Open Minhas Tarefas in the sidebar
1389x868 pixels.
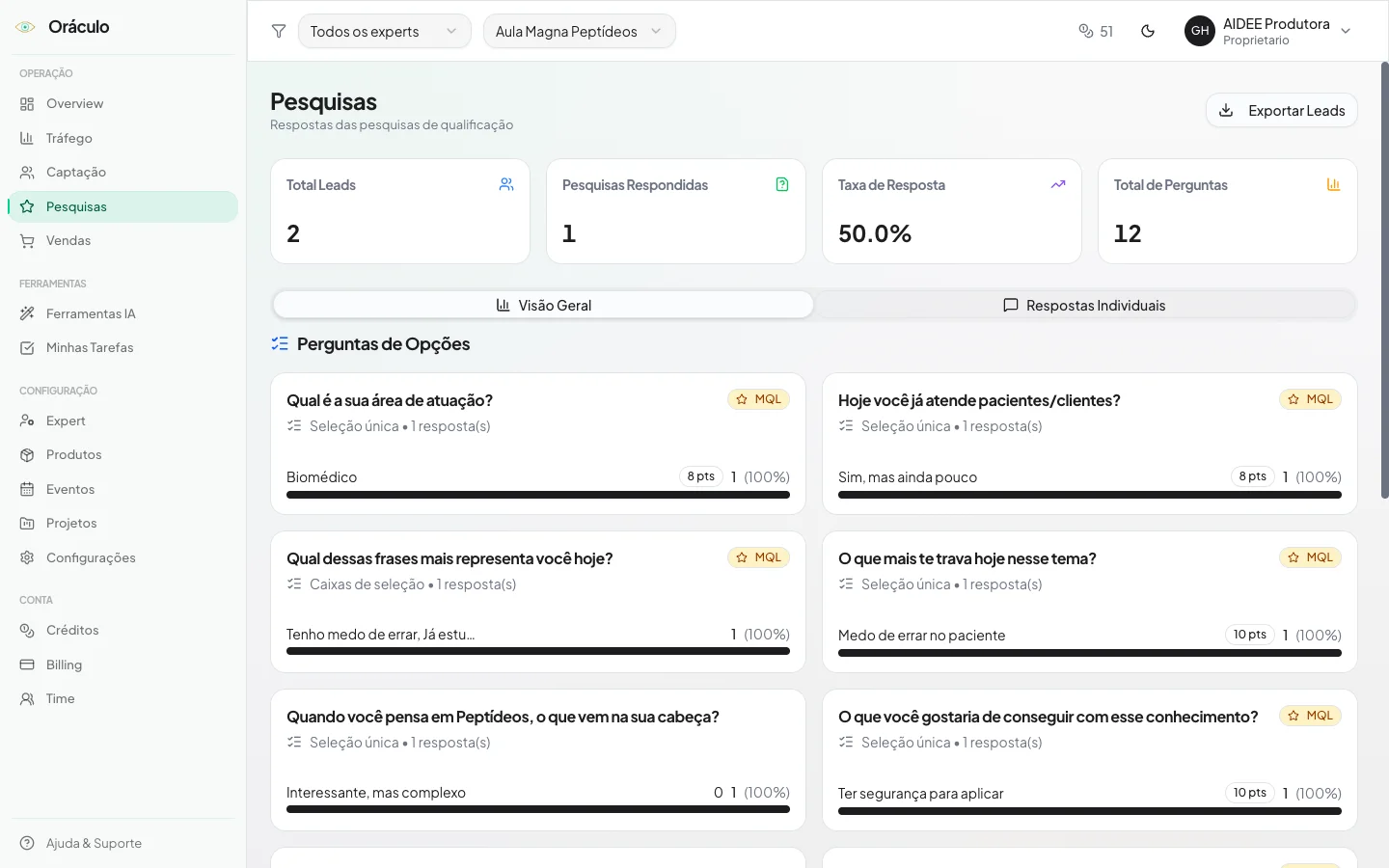click(x=123, y=348)
